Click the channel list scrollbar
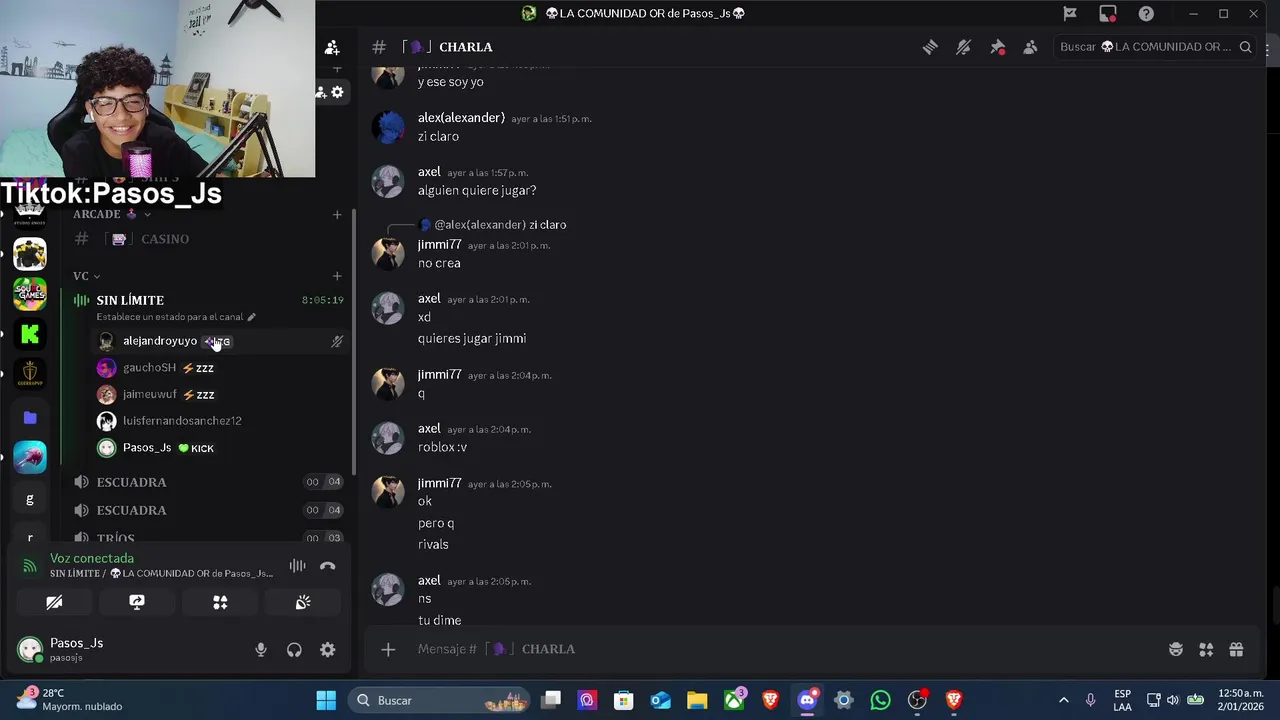Viewport: 1280px width, 720px height. click(x=354, y=340)
